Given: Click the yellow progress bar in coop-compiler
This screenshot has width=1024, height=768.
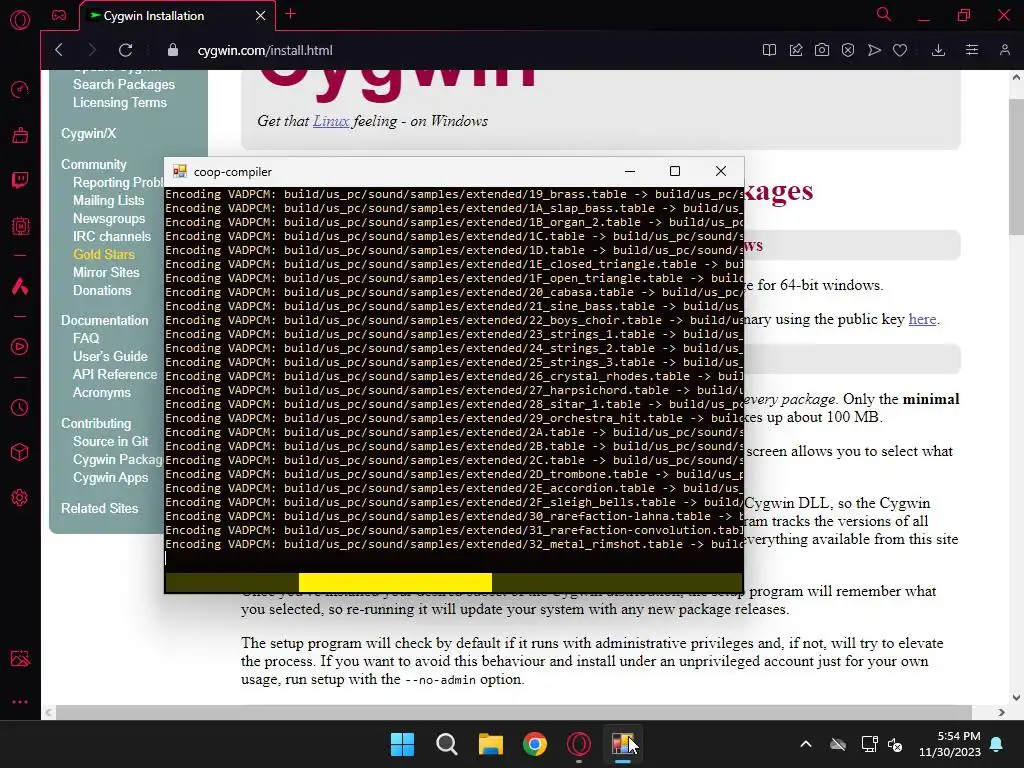Looking at the screenshot, I should [x=395, y=582].
